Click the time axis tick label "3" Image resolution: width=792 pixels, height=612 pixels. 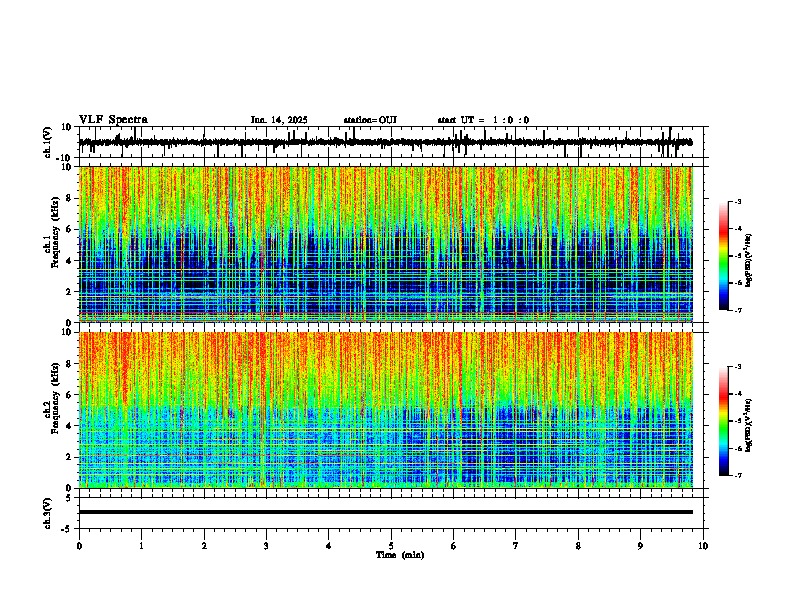(x=266, y=546)
